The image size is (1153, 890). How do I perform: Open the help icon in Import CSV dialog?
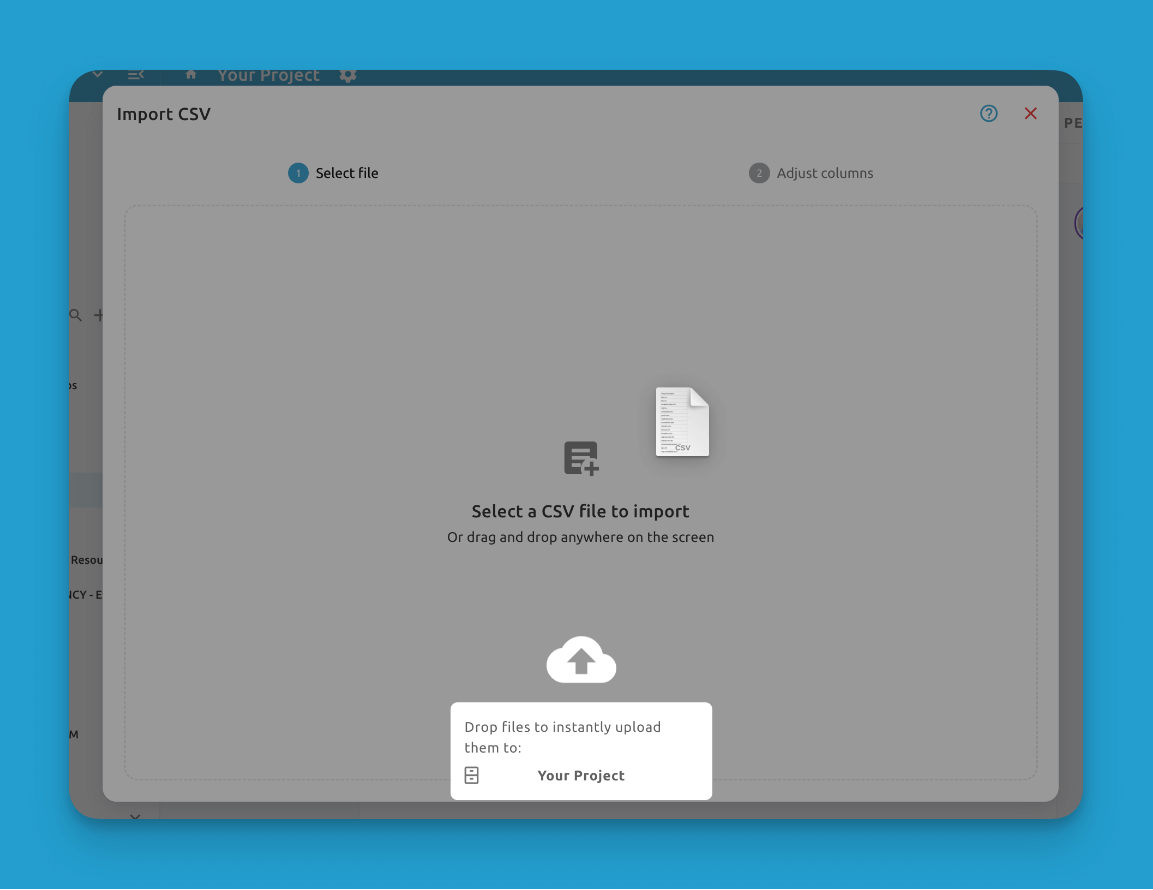coord(989,114)
